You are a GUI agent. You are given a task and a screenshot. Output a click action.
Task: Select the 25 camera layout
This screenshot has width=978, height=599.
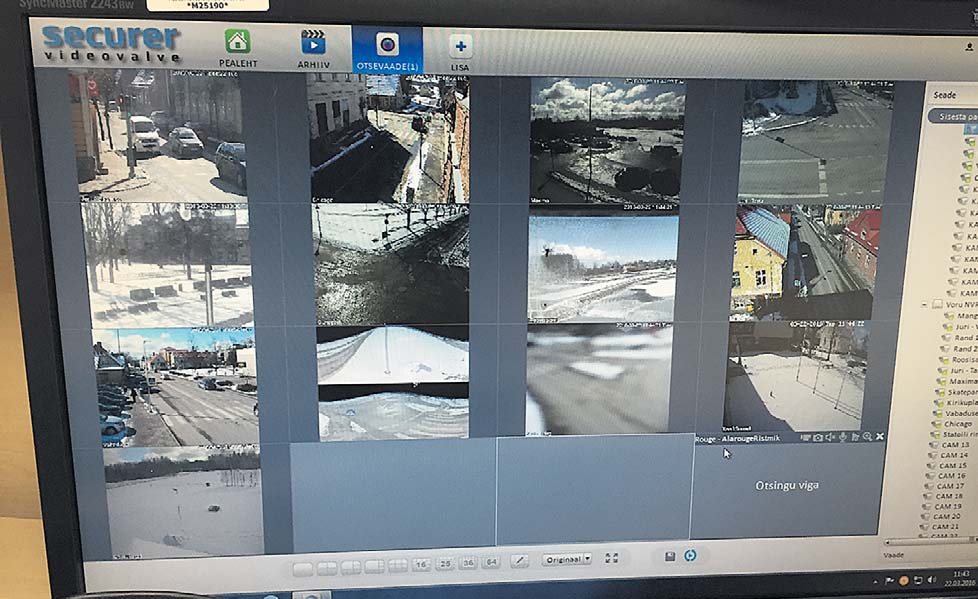[445, 563]
